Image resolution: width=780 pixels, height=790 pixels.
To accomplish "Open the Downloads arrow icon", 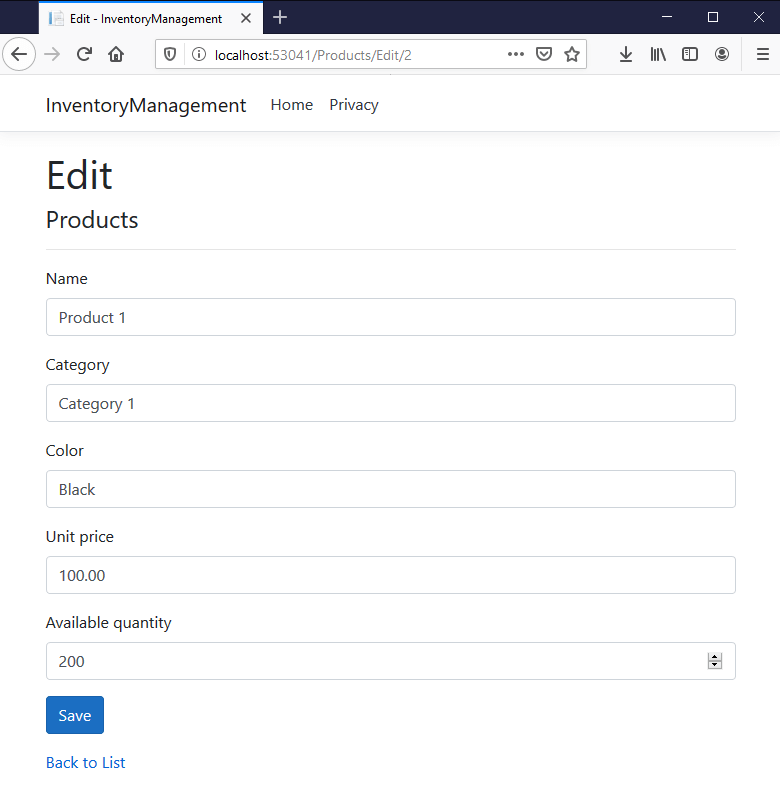I will coord(626,55).
